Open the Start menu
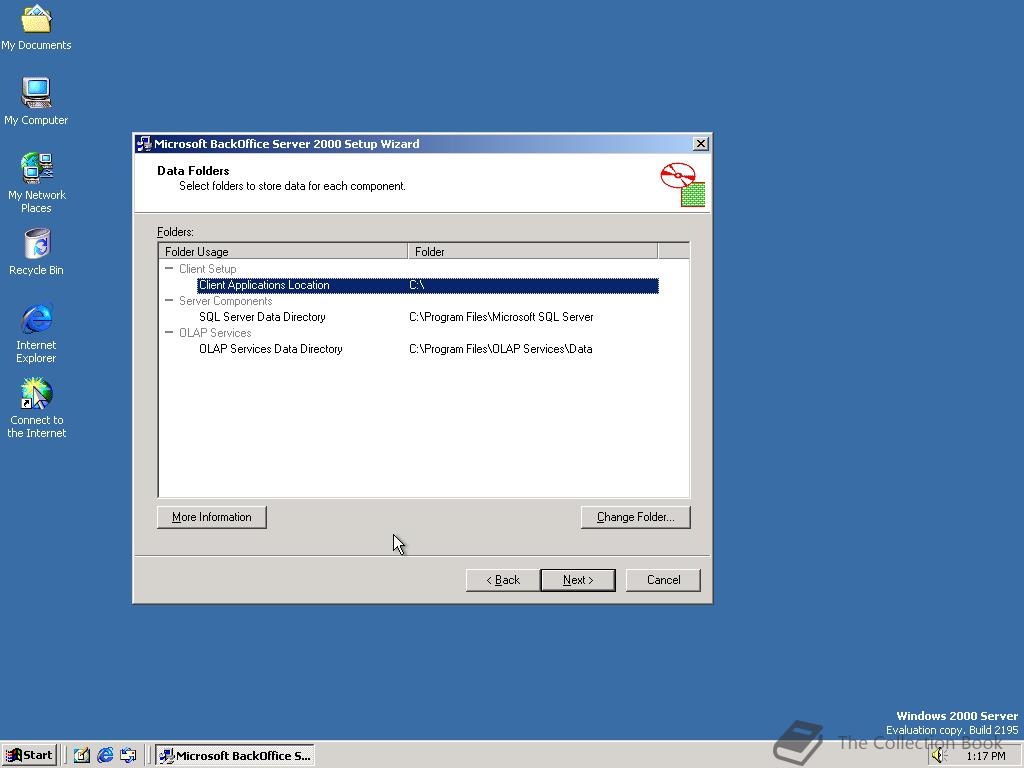Image resolution: width=1024 pixels, height=768 pixels. point(29,755)
